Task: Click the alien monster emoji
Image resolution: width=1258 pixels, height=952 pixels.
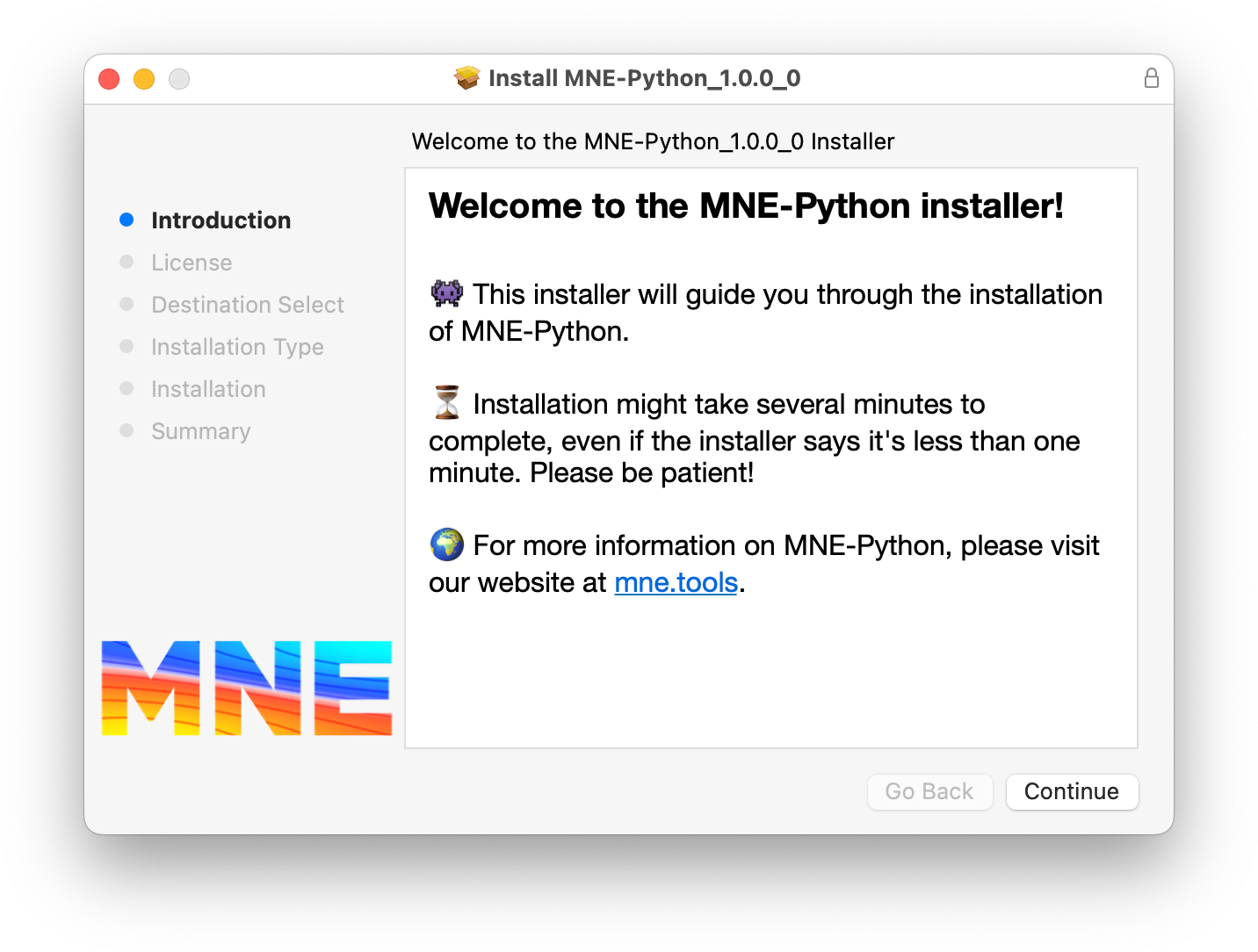Action: (x=446, y=293)
